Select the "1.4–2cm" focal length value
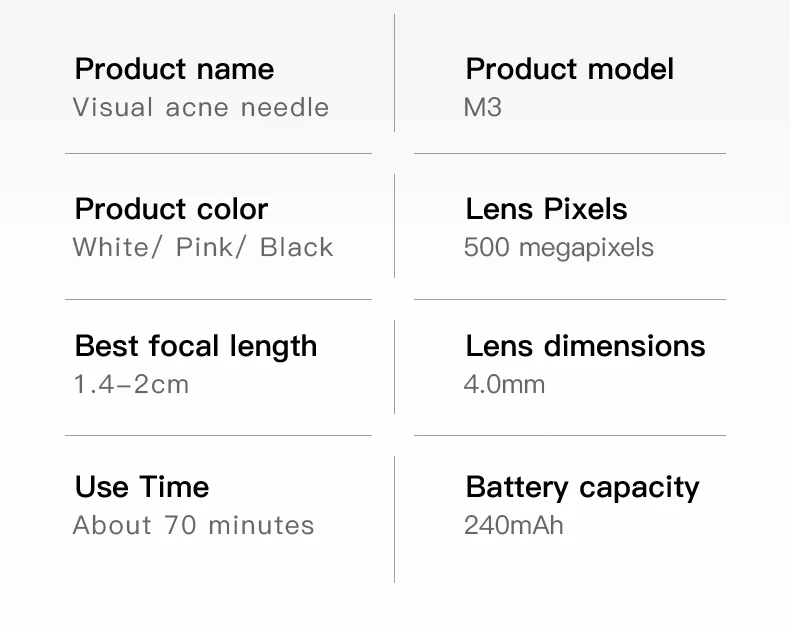The width and height of the screenshot is (790, 631). tap(131, 384)
